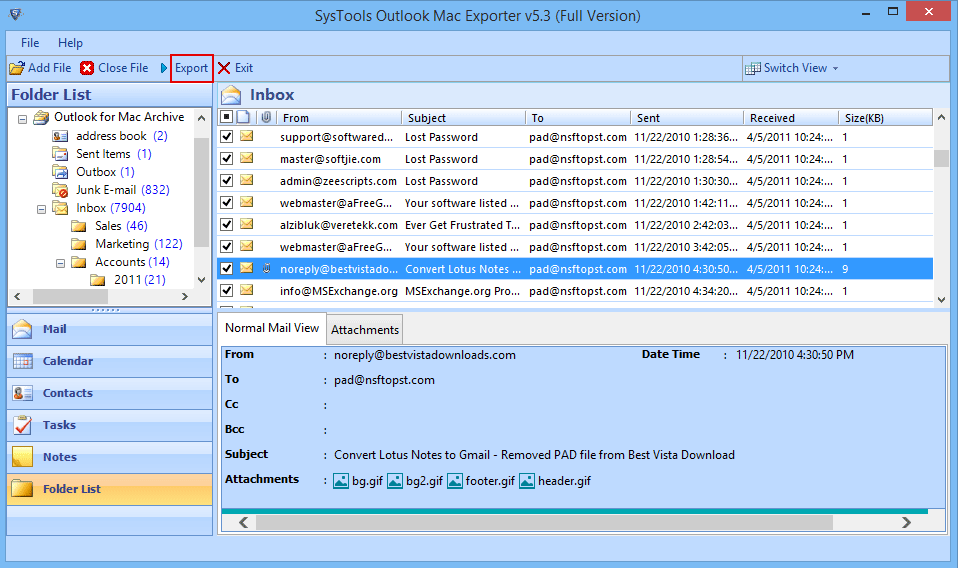Uncheck the support@softwared... email checkbox
The height and width of the screenshot is (569, 959).
(x=226, y=136)
